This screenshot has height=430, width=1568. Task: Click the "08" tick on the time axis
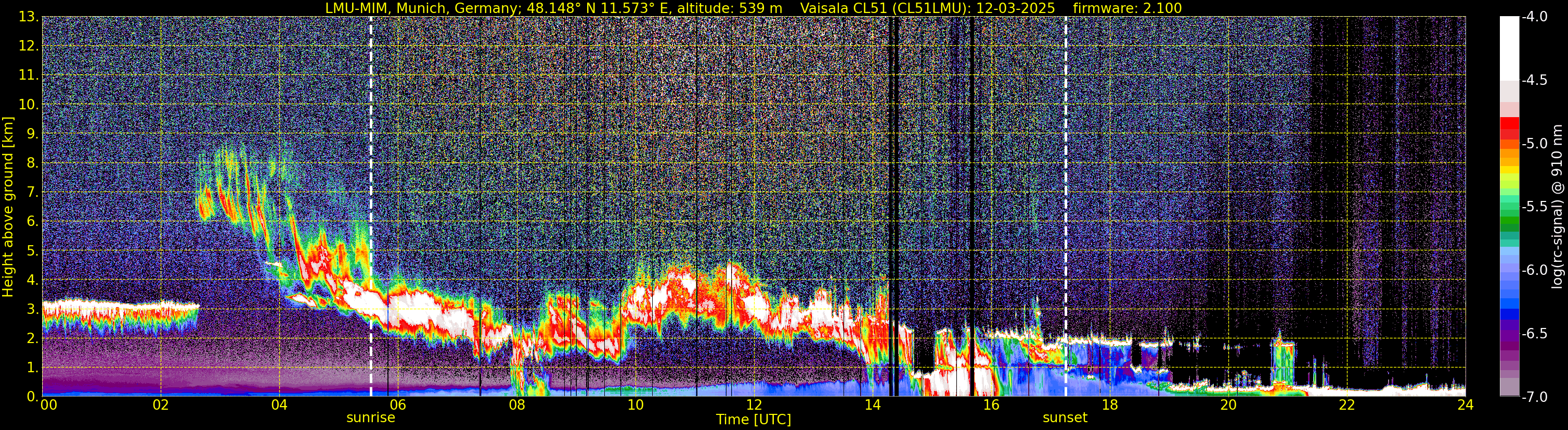(517, 405)
